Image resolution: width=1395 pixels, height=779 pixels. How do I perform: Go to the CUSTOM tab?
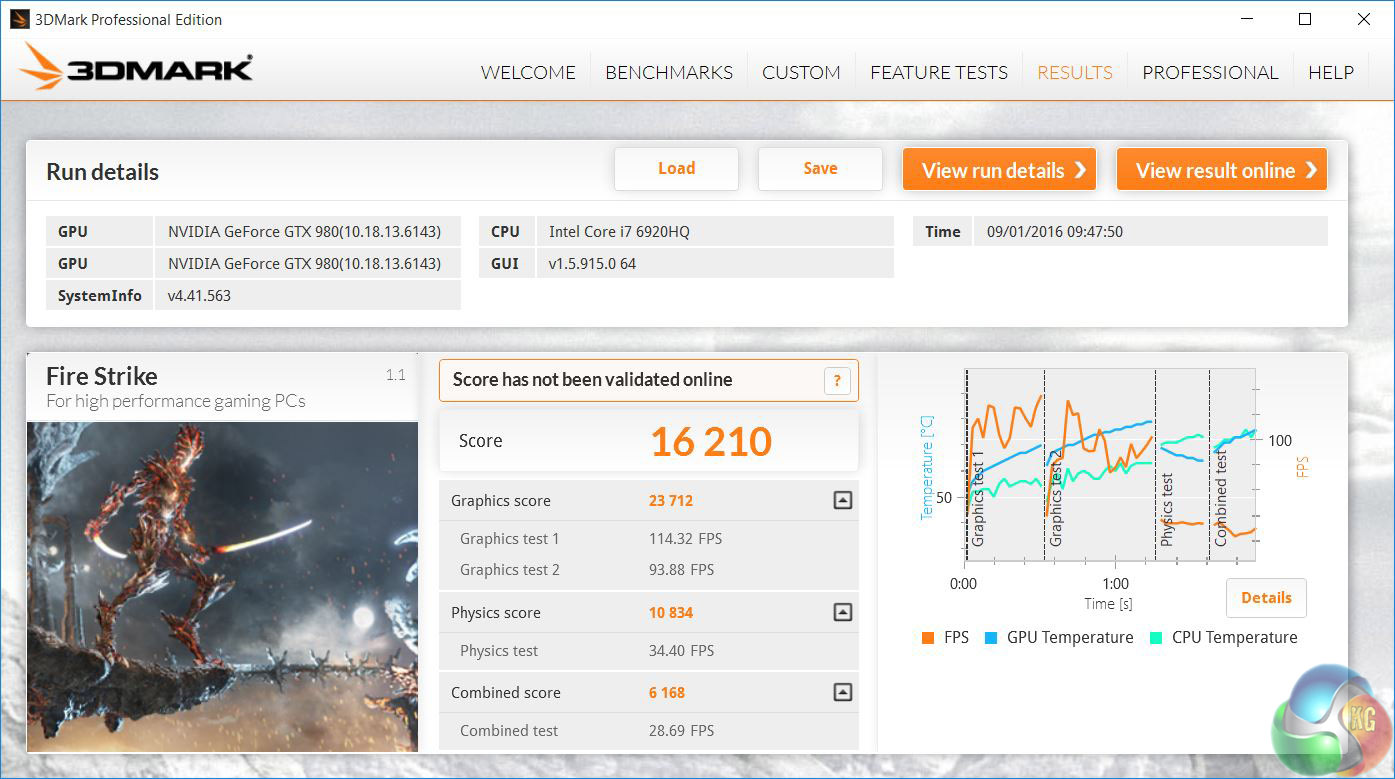801,73
